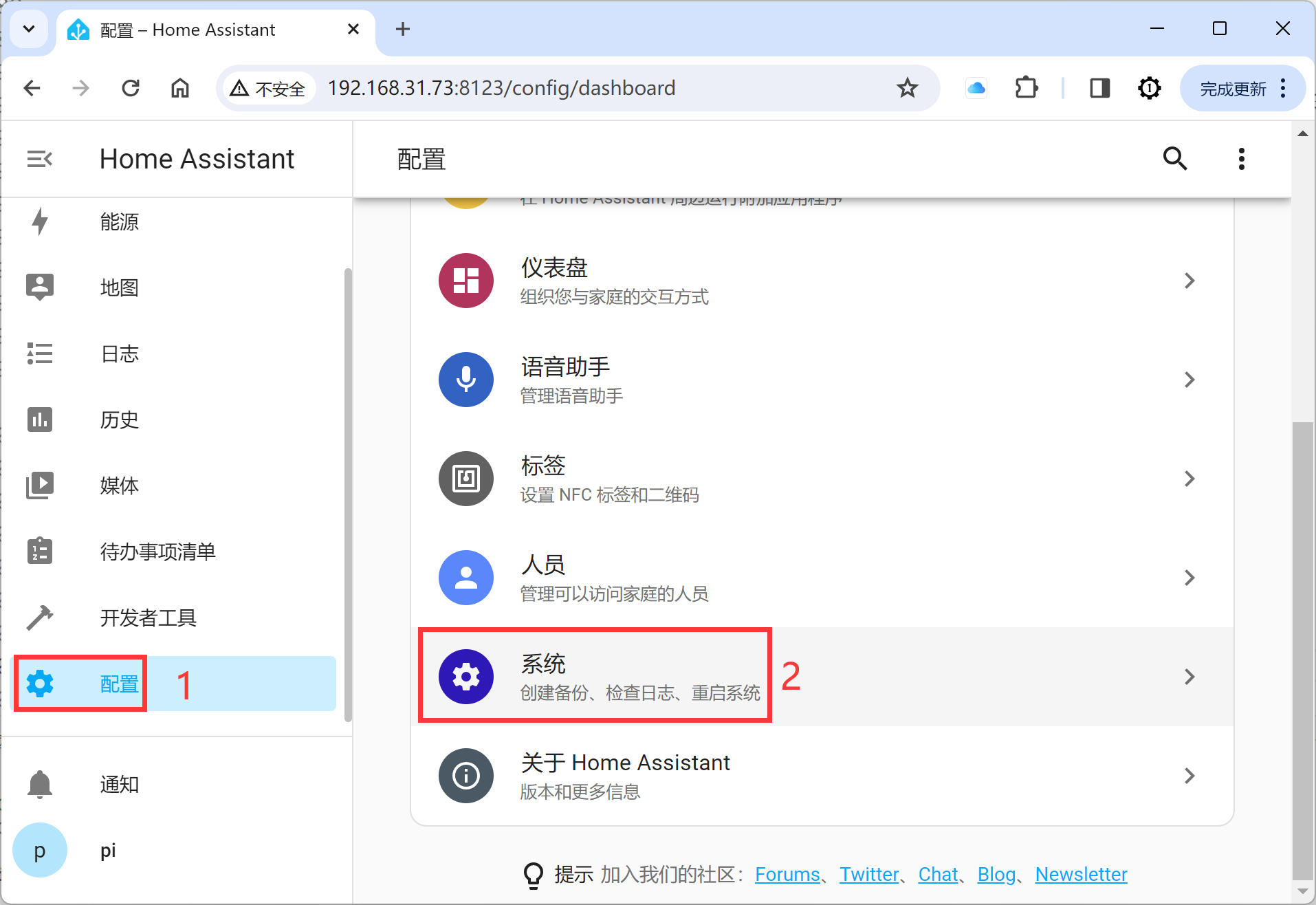Click the scrollbar up arrow
Viewport: 1316px width, 905px height.
[x=1302, y=133]
